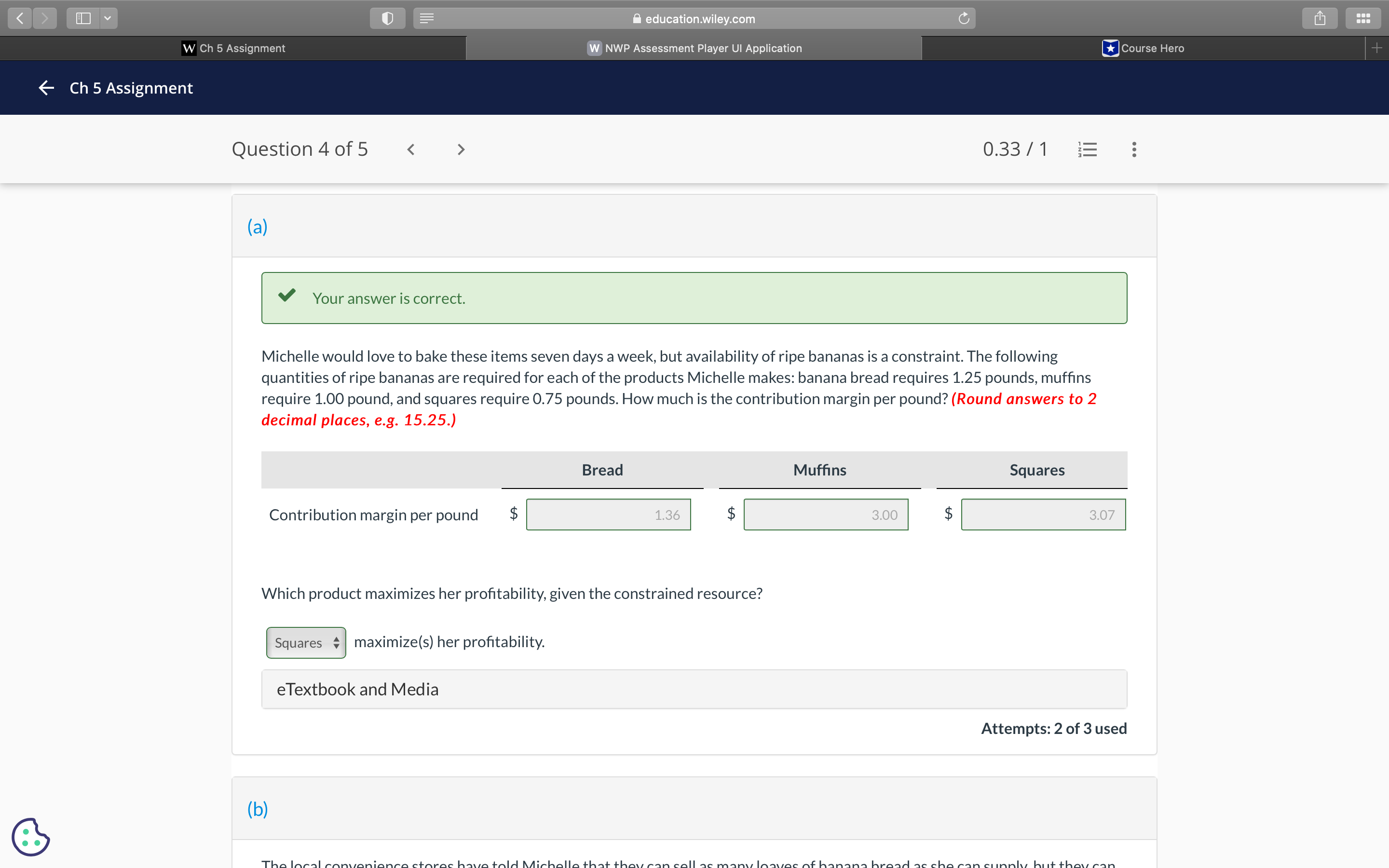The height and width of the screenshot is (868, 1389).
Task: Select the back navigation arrow in Safari toolbar
Action: click(x=19, y=18)
